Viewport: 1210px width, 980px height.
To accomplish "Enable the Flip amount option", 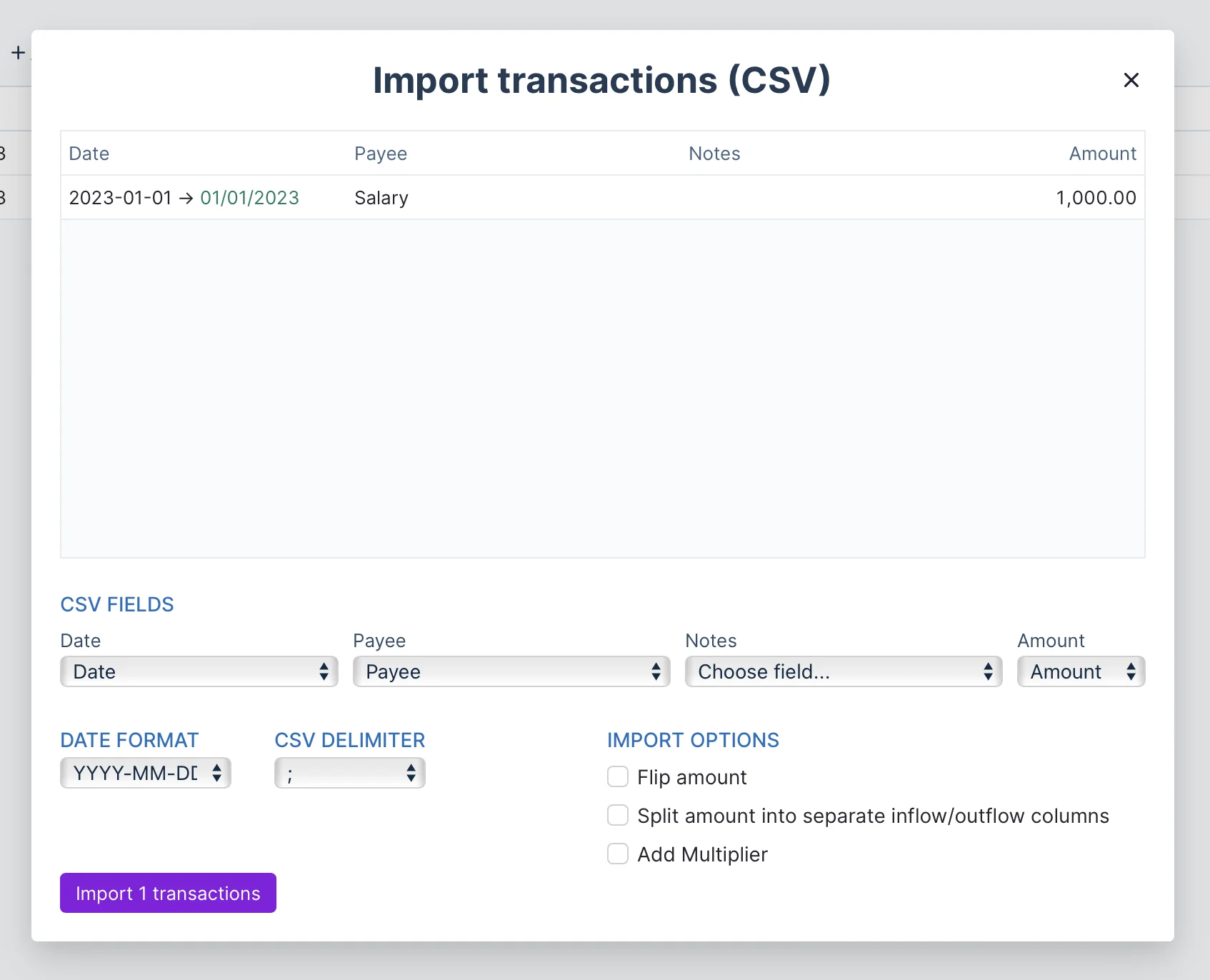I will click(x=617, y=776).
